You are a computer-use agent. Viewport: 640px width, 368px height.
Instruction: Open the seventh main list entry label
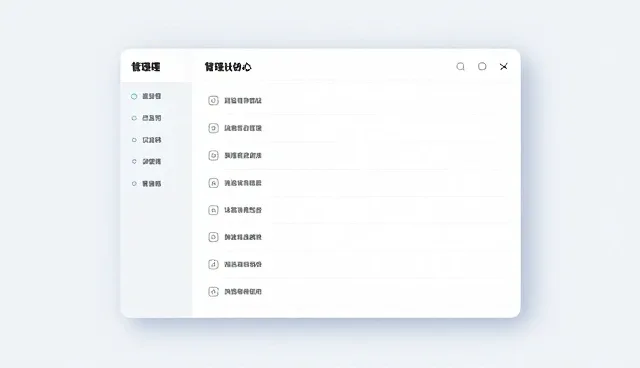coord(243,264)
